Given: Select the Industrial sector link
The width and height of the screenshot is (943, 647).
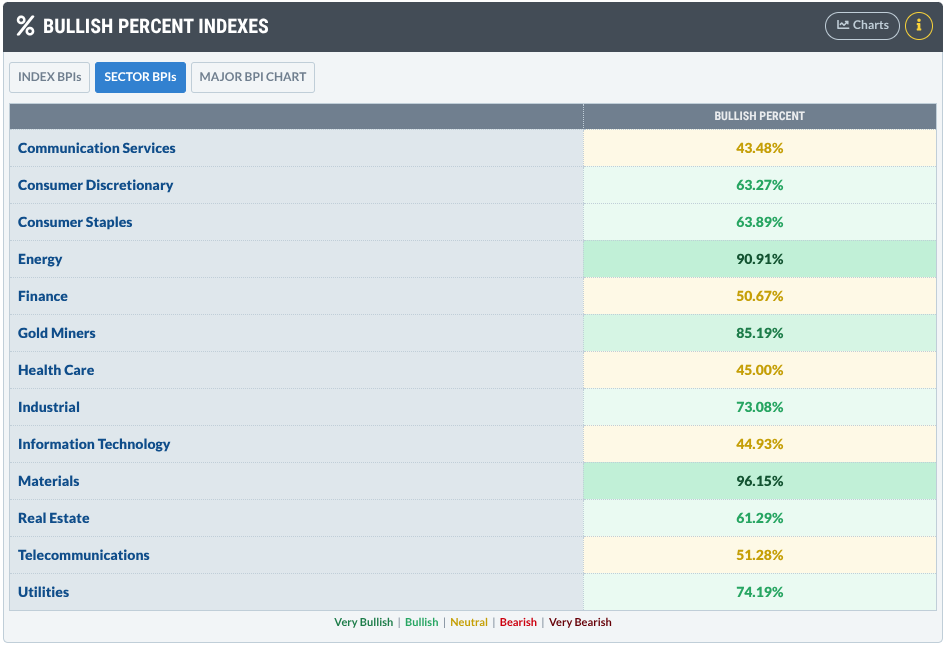Looking at the screenshot, I should (x=49, y=407).
